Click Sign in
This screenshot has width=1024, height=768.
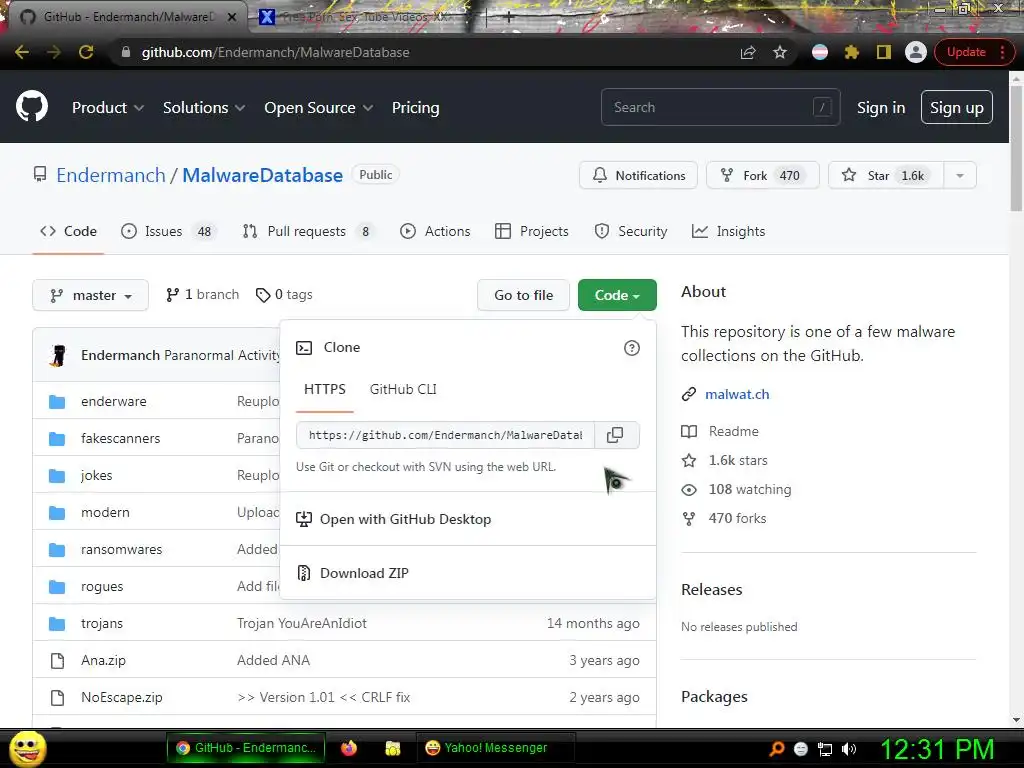click(x=881, y=108)
